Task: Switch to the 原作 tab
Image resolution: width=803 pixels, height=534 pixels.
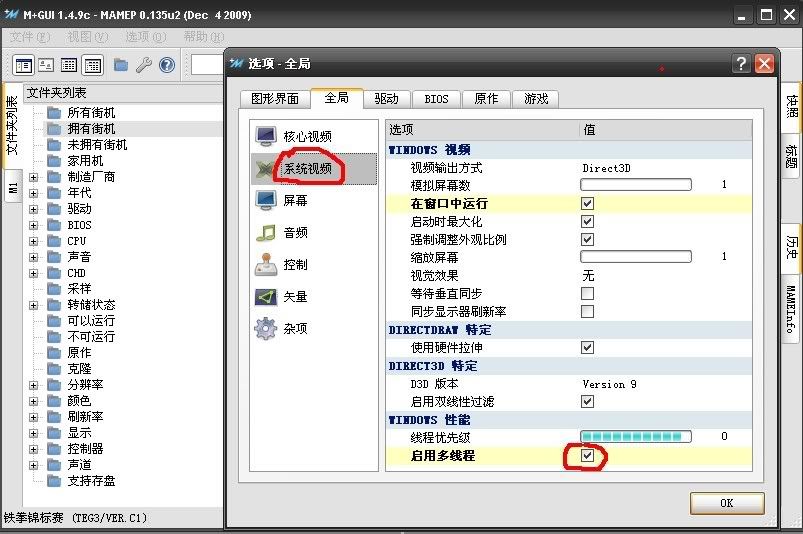Action: 486,99
